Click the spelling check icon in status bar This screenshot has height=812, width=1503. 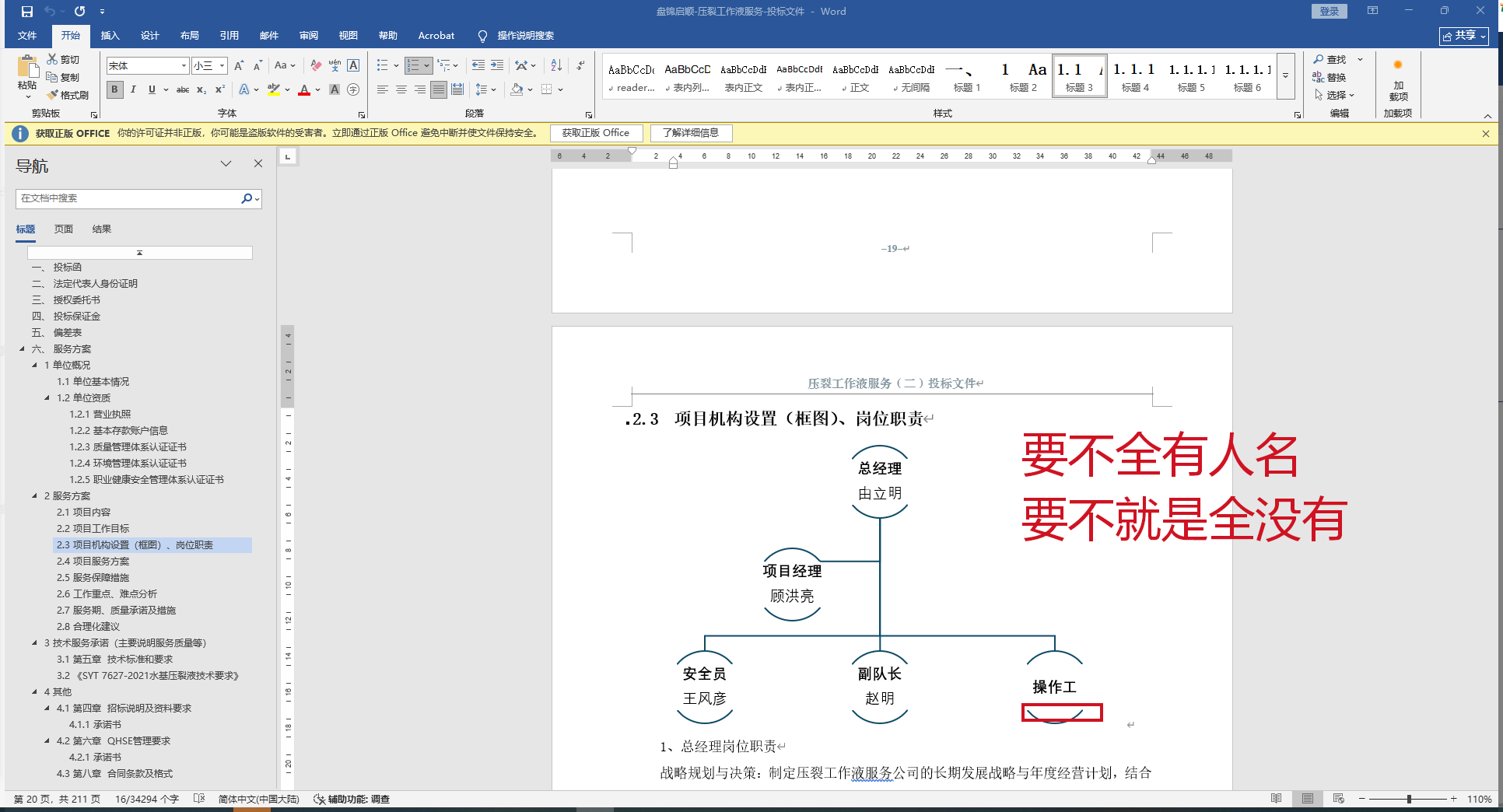point(199,799)
